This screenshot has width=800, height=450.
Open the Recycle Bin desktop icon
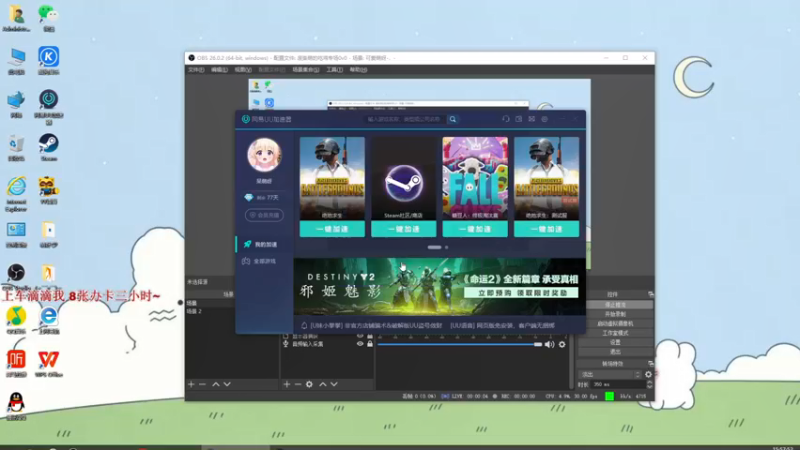(16, 147)
